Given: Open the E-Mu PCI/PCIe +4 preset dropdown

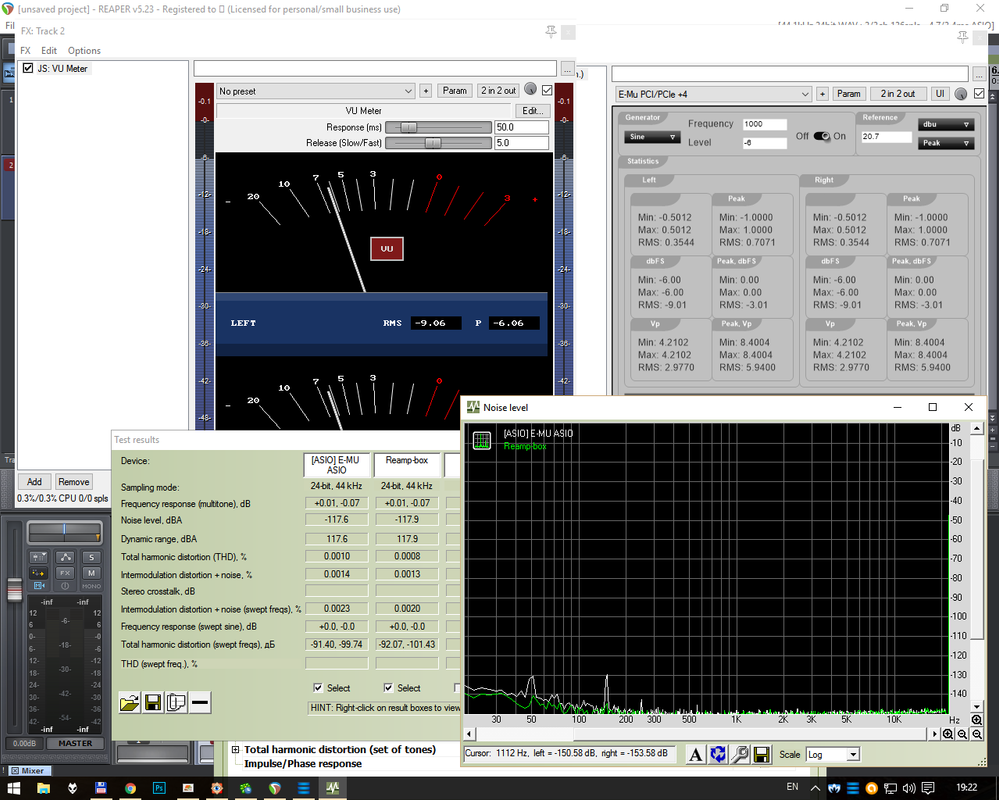Looking at the screenshot, I should point(713,94).
